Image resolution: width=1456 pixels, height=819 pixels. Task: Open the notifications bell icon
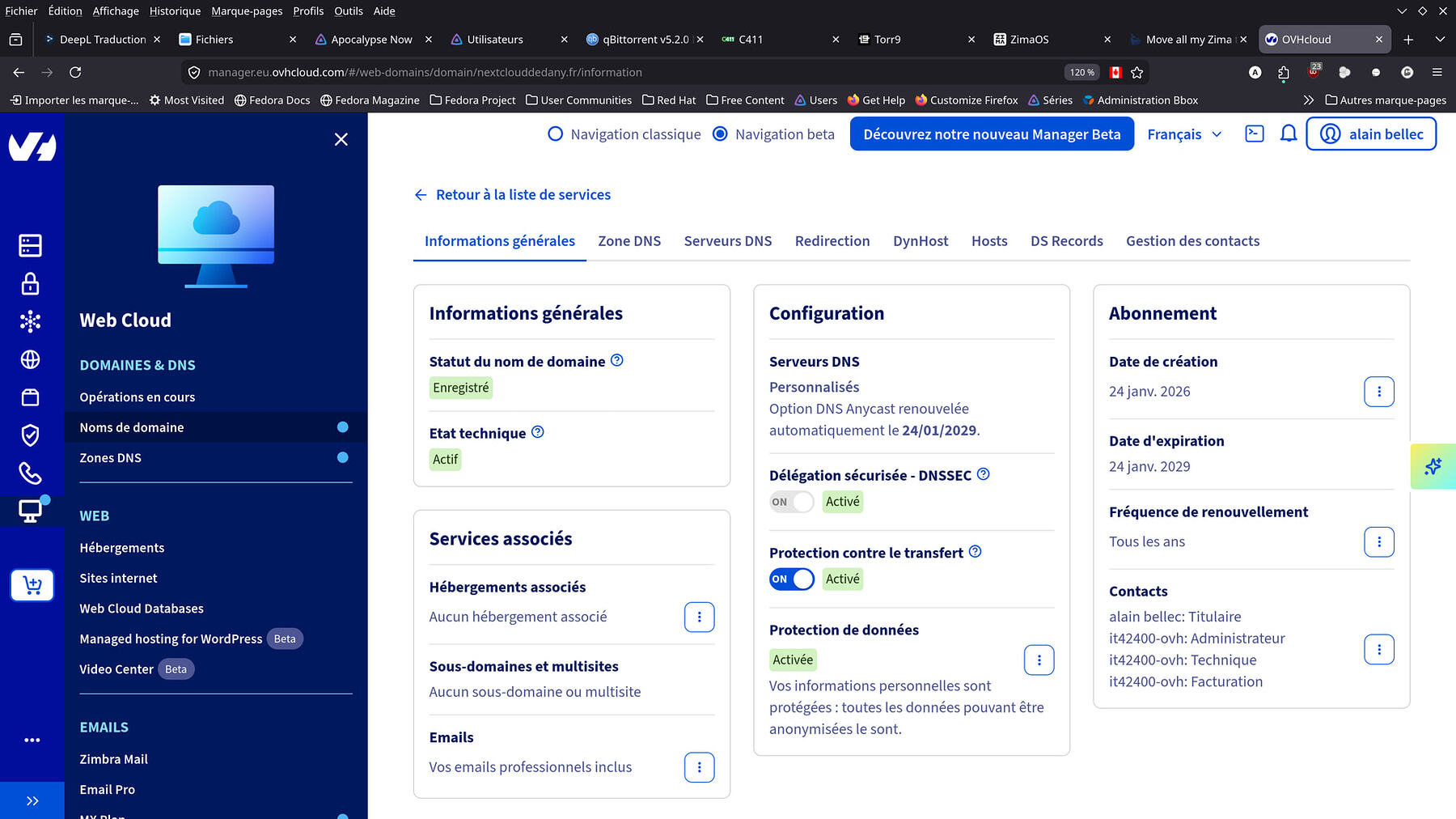(x=1289, y=134)
